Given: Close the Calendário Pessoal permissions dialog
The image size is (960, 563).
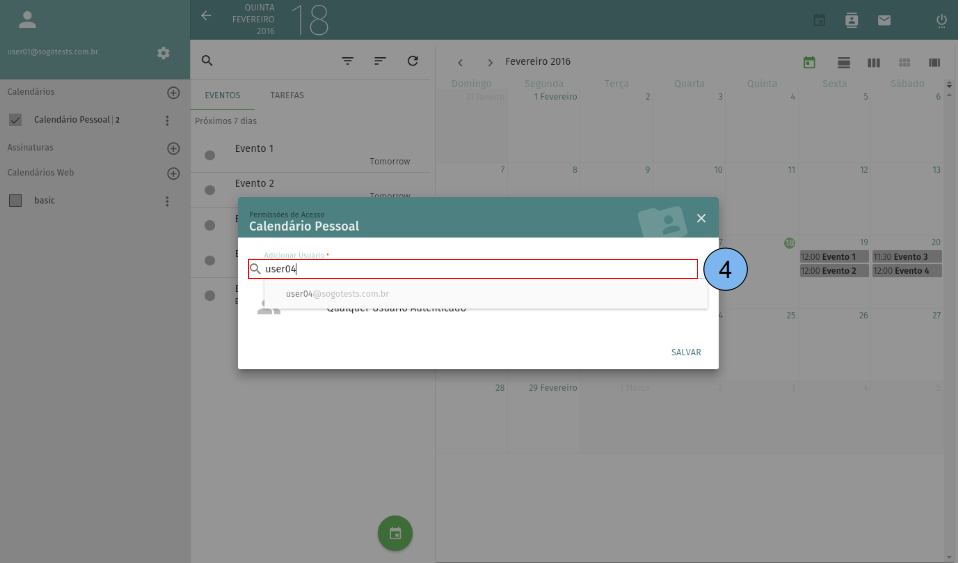Looking at the screenshot, I should (x=701, y=218).
